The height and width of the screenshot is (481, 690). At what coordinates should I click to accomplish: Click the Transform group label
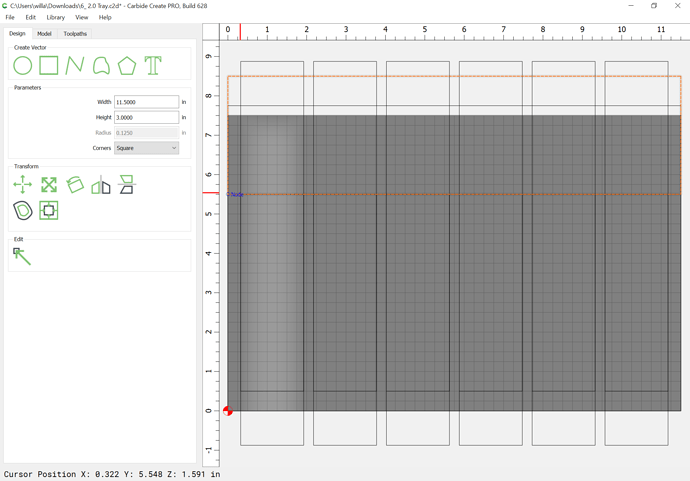tap(26, 166)
